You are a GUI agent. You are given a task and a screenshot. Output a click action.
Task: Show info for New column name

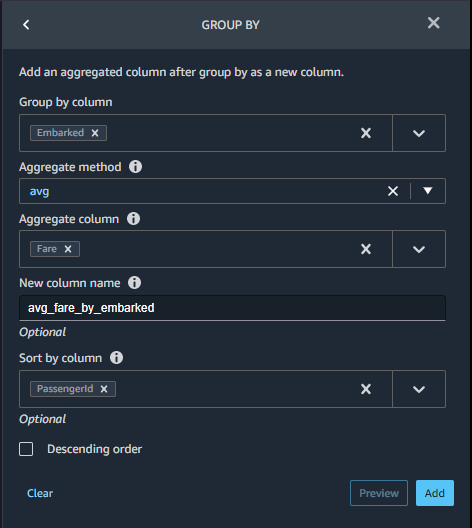tap(134, 283)
